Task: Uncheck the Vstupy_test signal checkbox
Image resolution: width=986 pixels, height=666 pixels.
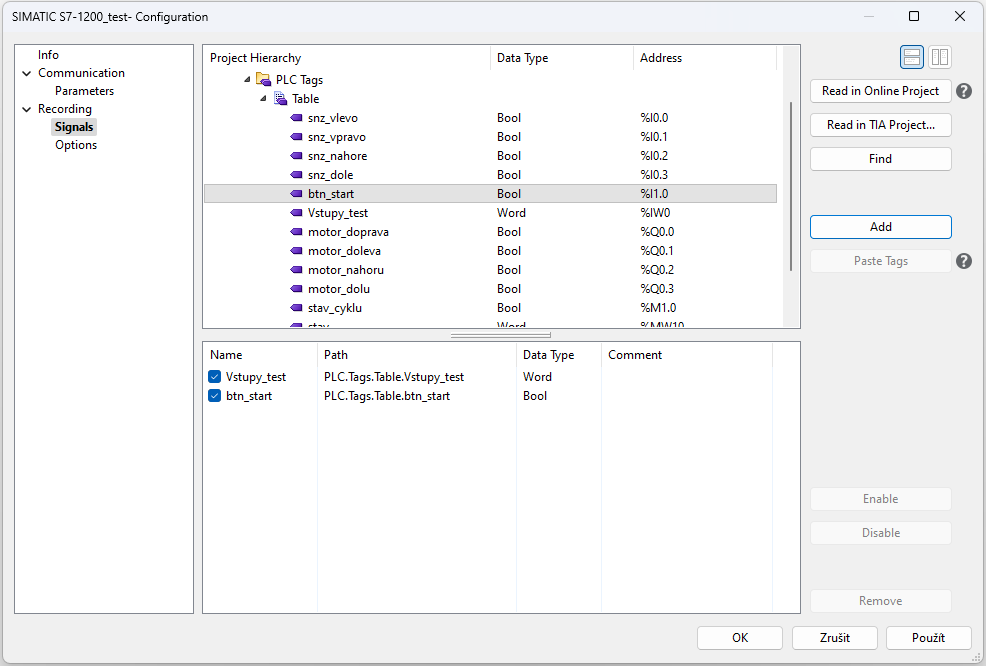Action: (x=214, y=377)
